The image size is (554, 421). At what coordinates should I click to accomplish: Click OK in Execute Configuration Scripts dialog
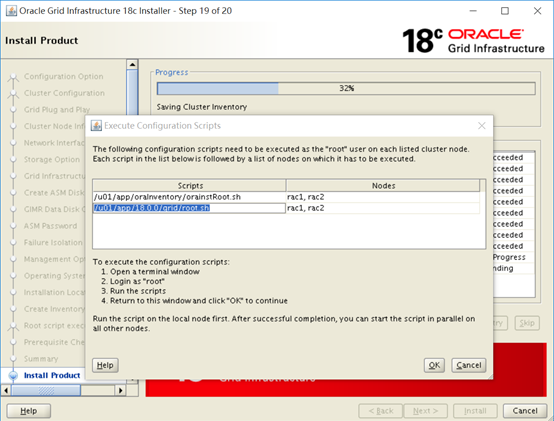point(434,365)
